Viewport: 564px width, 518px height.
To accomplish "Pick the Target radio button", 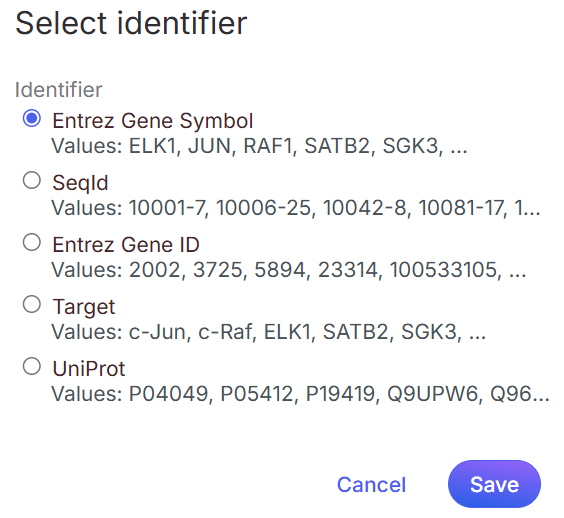I will pyautogui.click(x=32, y=304).
